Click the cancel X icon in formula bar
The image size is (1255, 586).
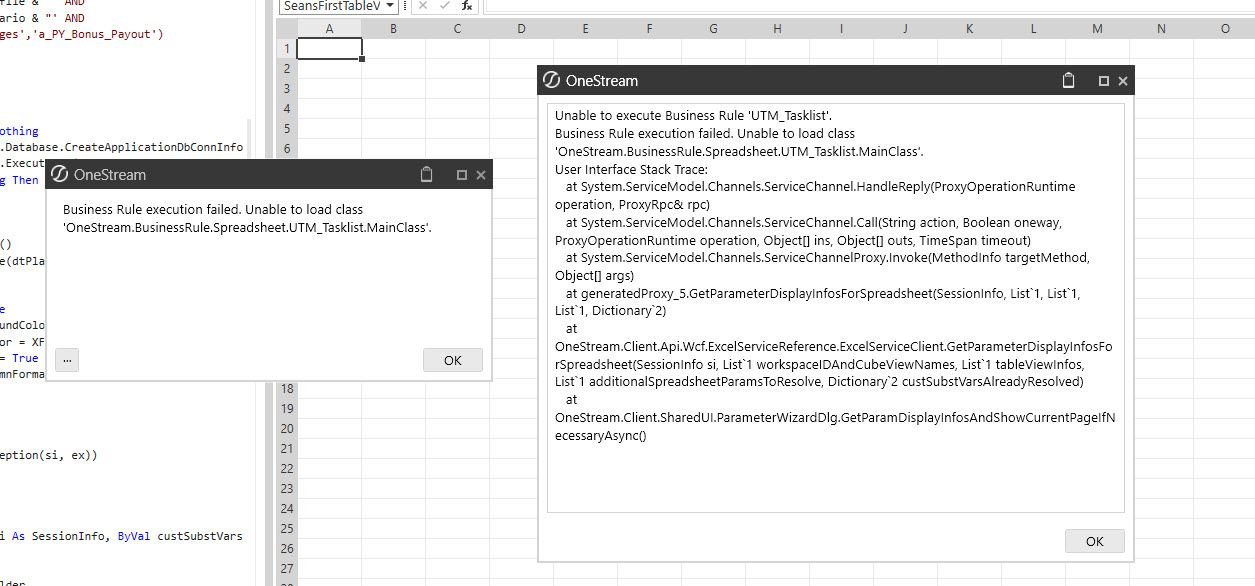(x=423, y=6)
